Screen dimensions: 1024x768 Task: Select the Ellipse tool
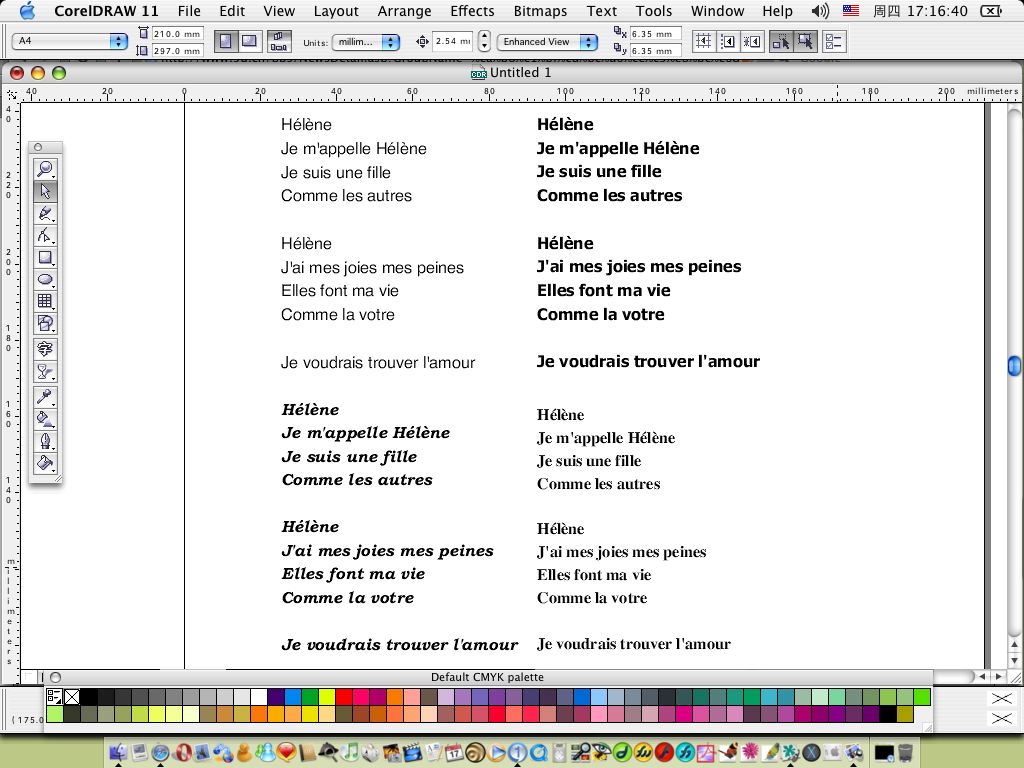[45, 280]
